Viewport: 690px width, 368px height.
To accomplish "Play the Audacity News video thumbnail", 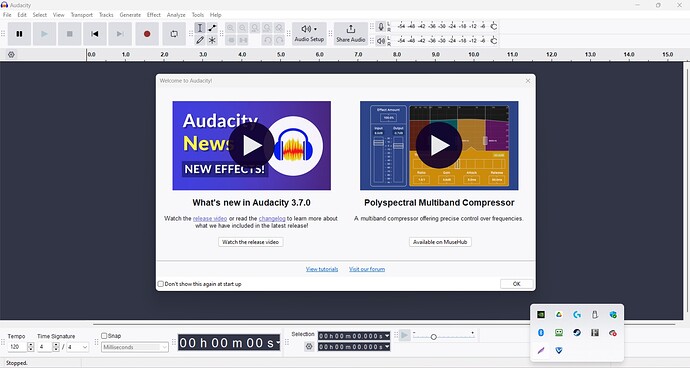I will 251,145.
